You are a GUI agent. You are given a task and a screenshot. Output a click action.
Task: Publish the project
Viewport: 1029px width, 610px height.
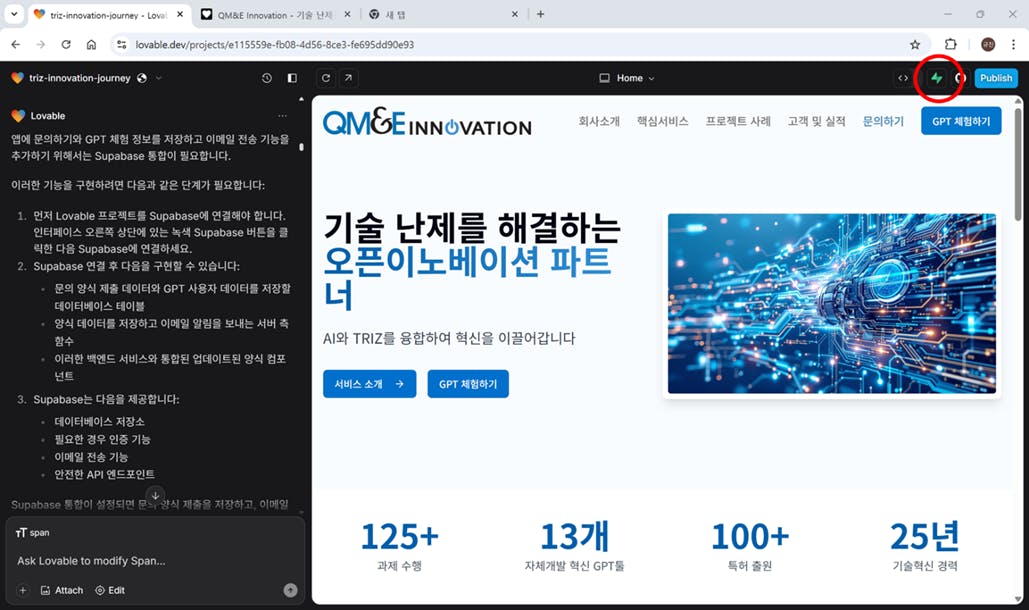996,78
